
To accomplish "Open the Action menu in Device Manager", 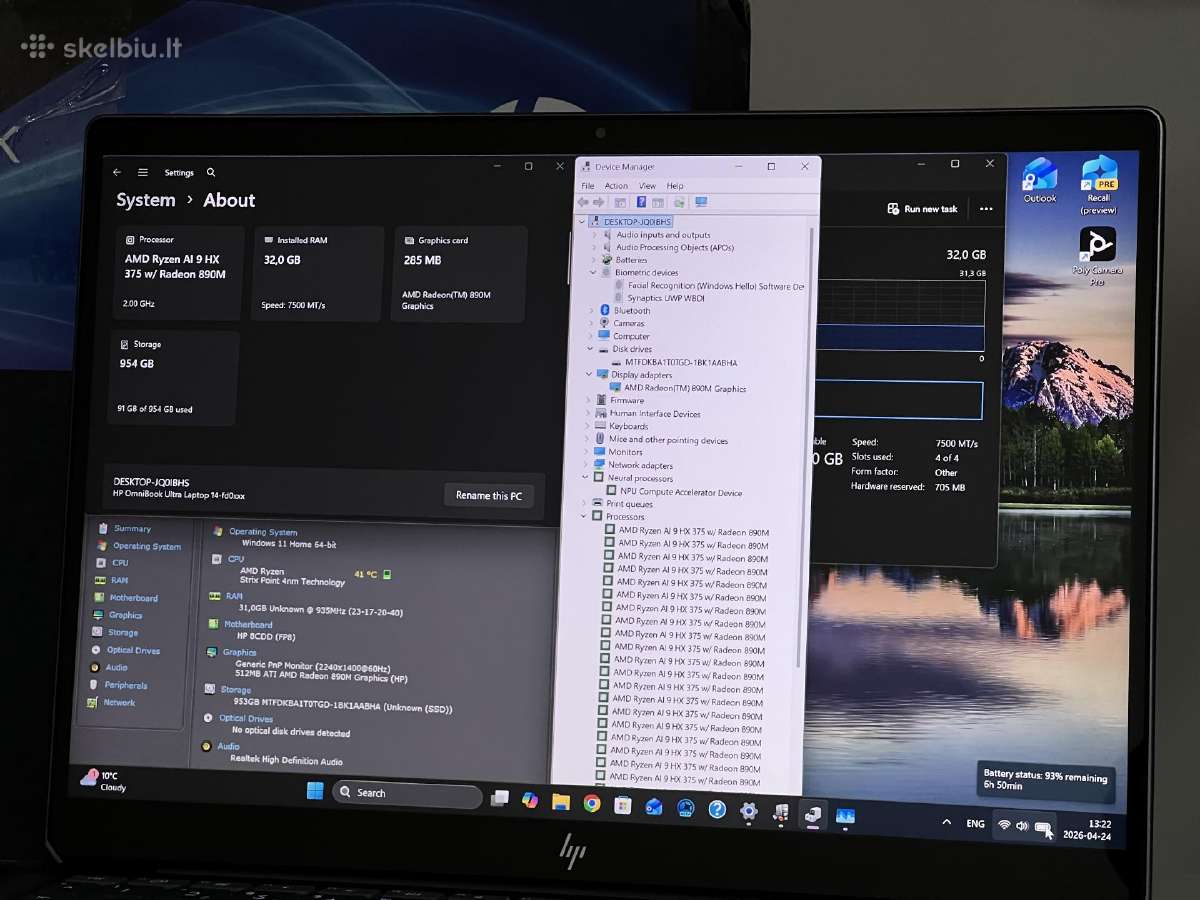I will (616, 186).
